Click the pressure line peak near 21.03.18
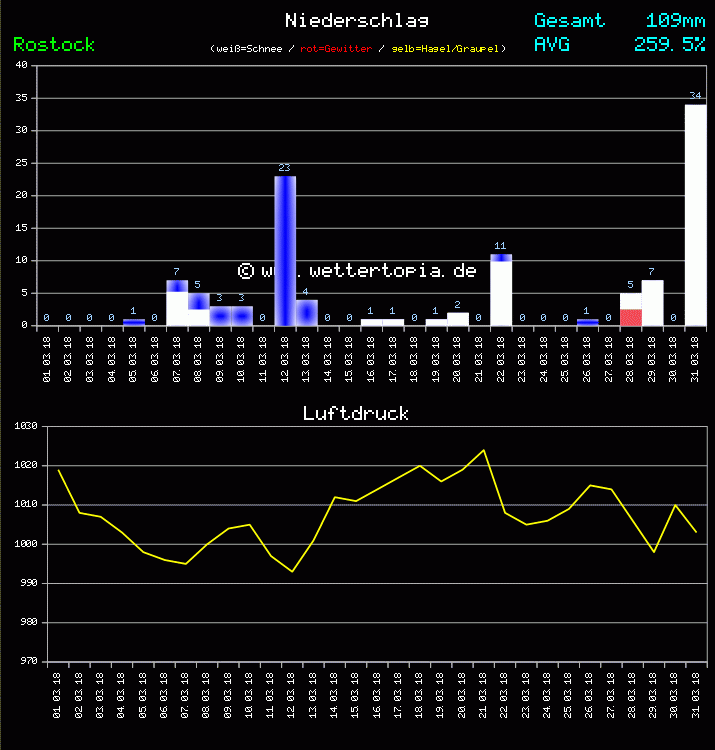The height and width of the screenshot is (750, 715). coord(484,450)
